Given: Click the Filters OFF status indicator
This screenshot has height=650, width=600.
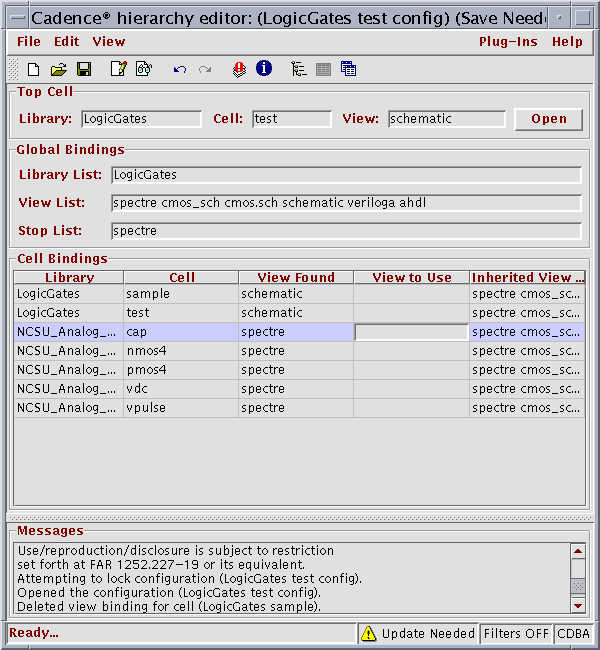Looking at the screenshot, I should (x=516, y=633).
